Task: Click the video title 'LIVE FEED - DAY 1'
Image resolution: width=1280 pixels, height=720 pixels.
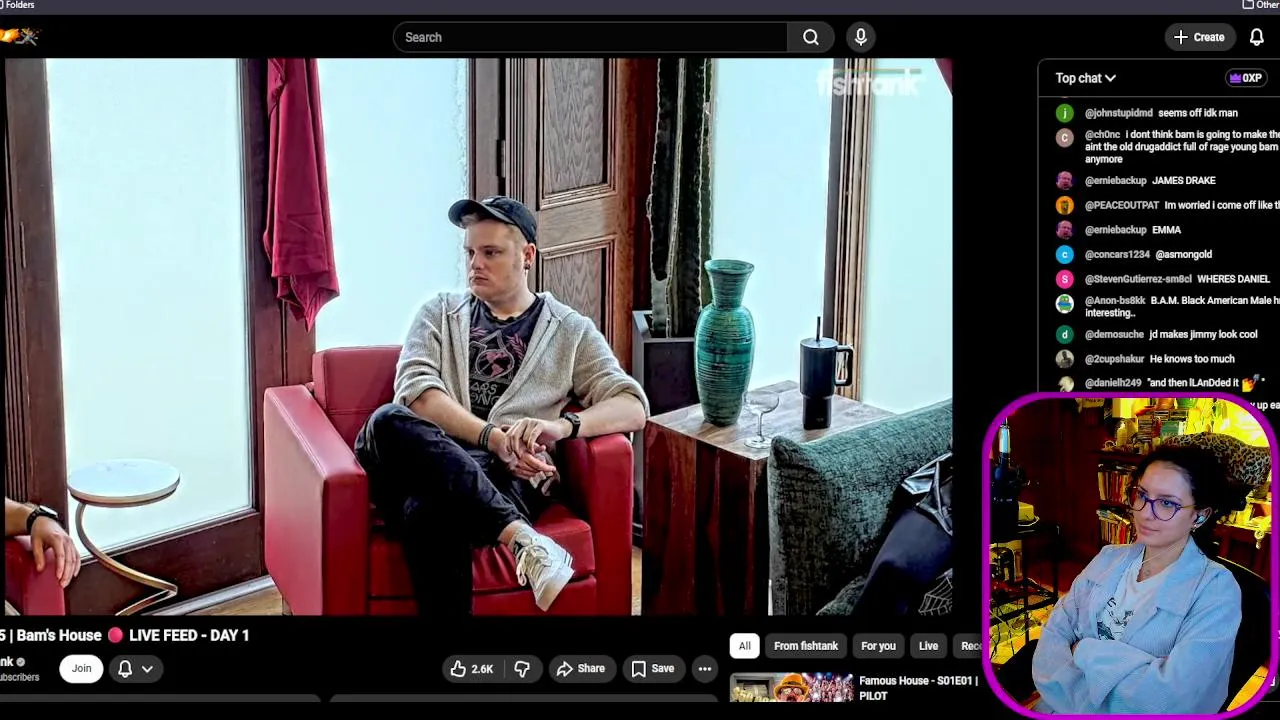Action: [x=188, y=635]
